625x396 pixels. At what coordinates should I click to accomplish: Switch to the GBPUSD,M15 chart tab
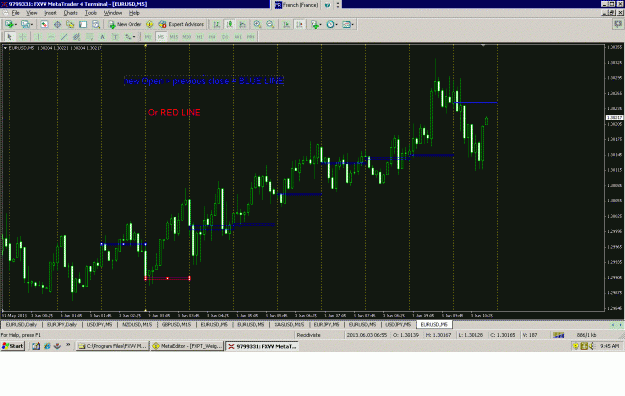176,325
